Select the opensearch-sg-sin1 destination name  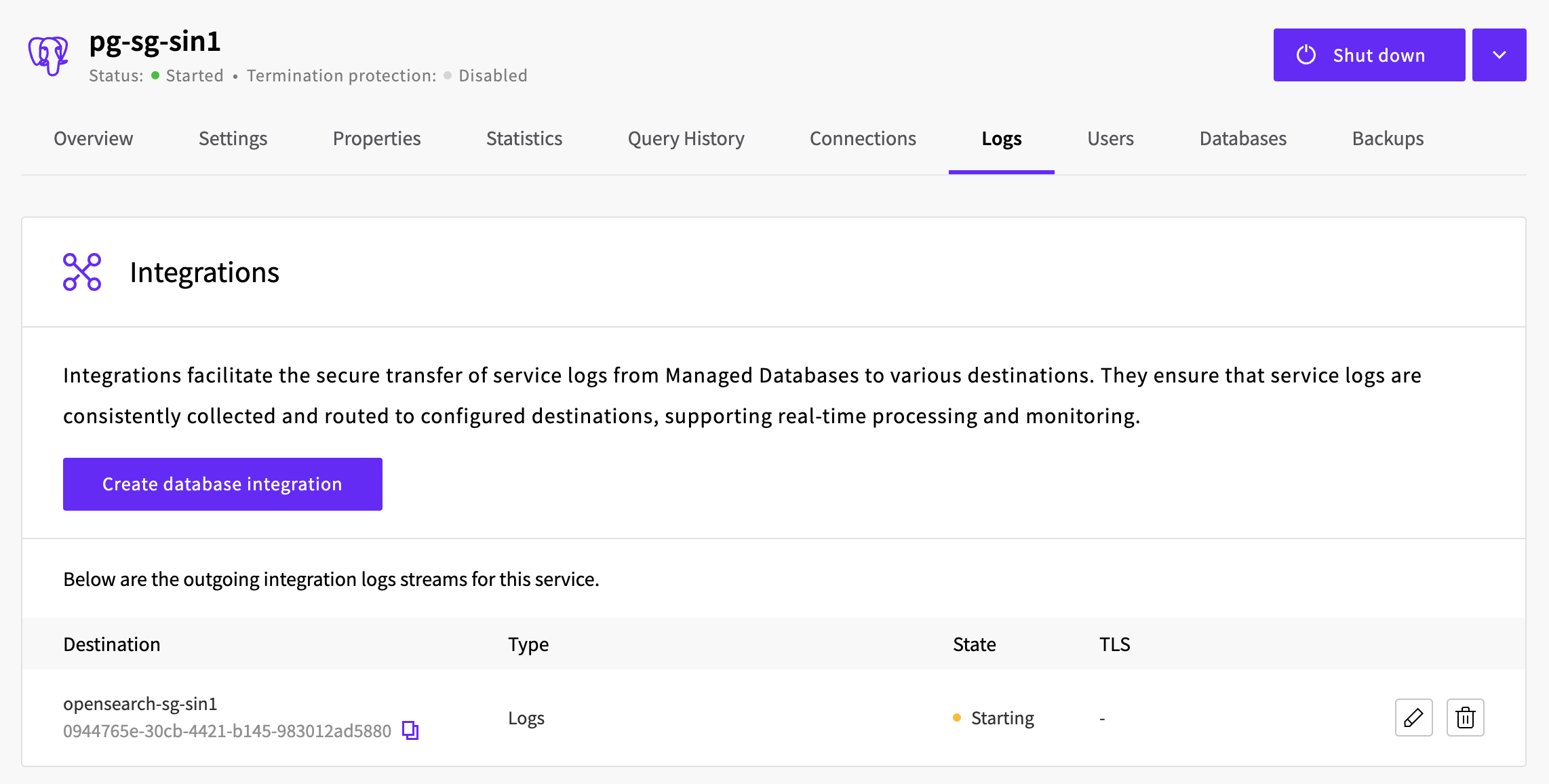point(140,704)
